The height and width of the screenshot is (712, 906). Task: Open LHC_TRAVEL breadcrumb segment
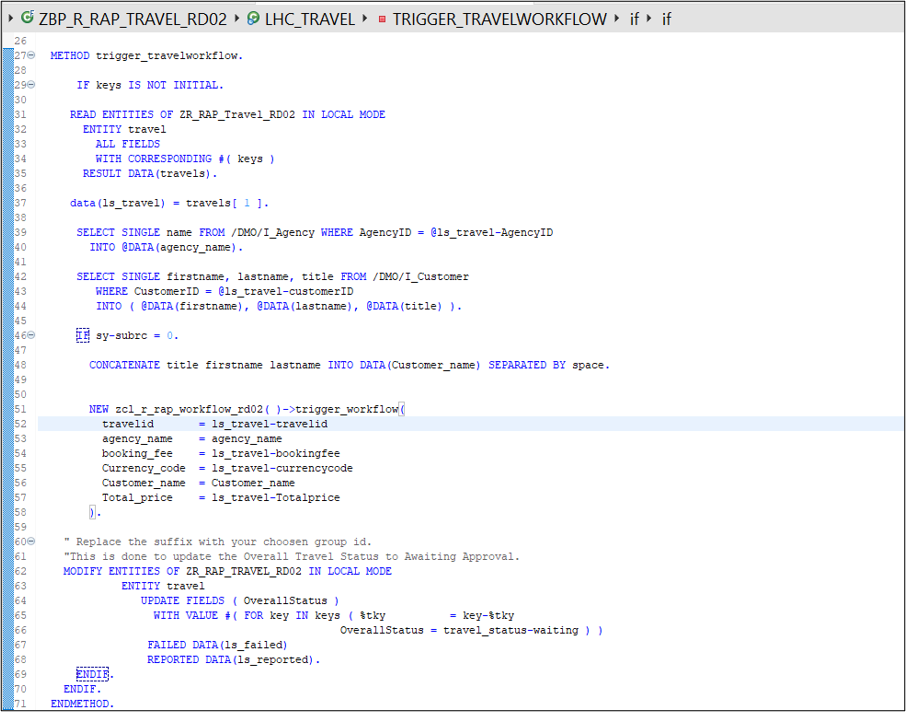click(310, 19)
